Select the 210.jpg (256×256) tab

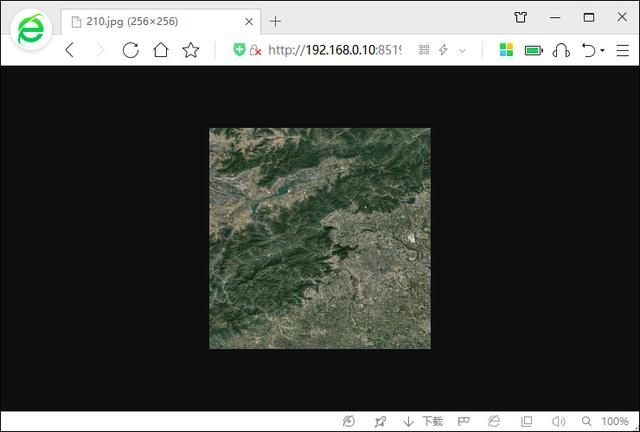click(x=161, y=22)
